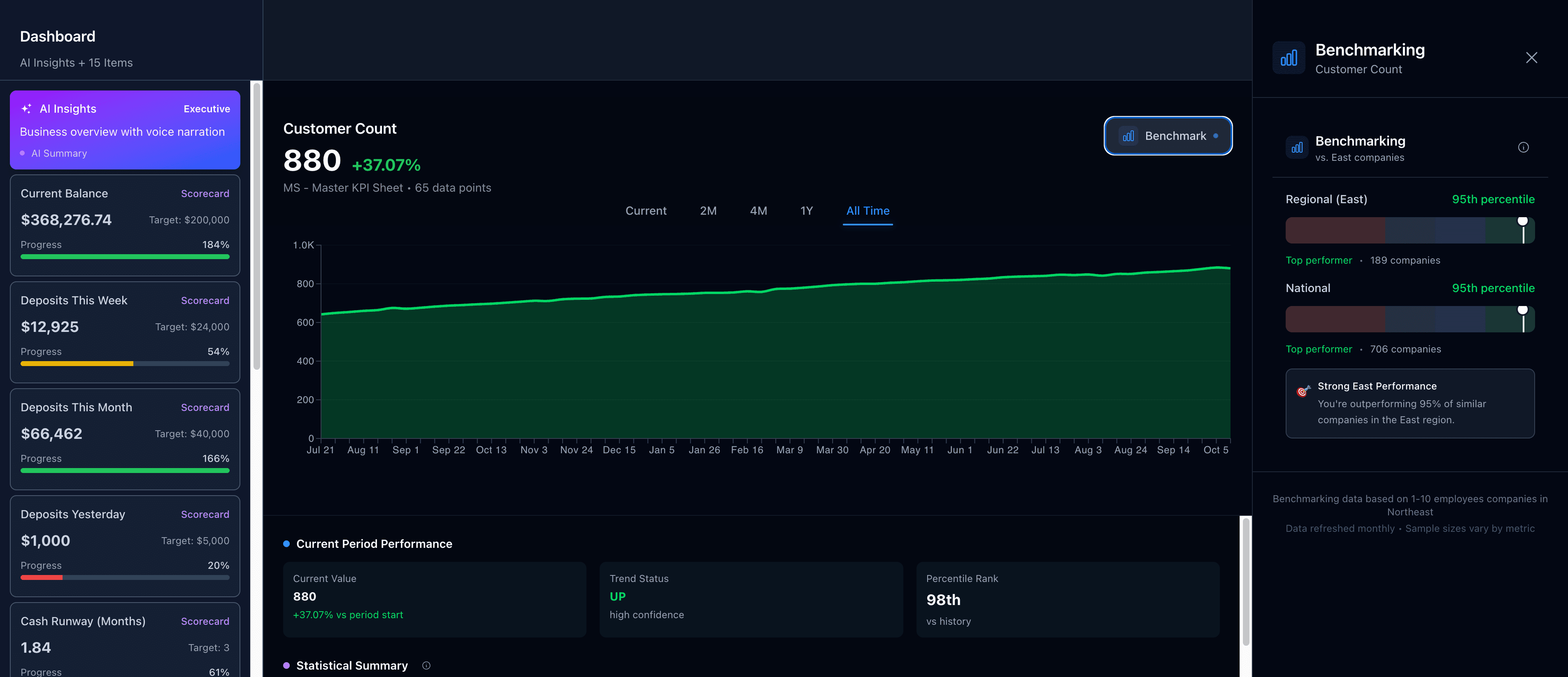Click the Regional (East) percentile slider handle
The image size is (1568, 677).
[x=1524, y=222]
